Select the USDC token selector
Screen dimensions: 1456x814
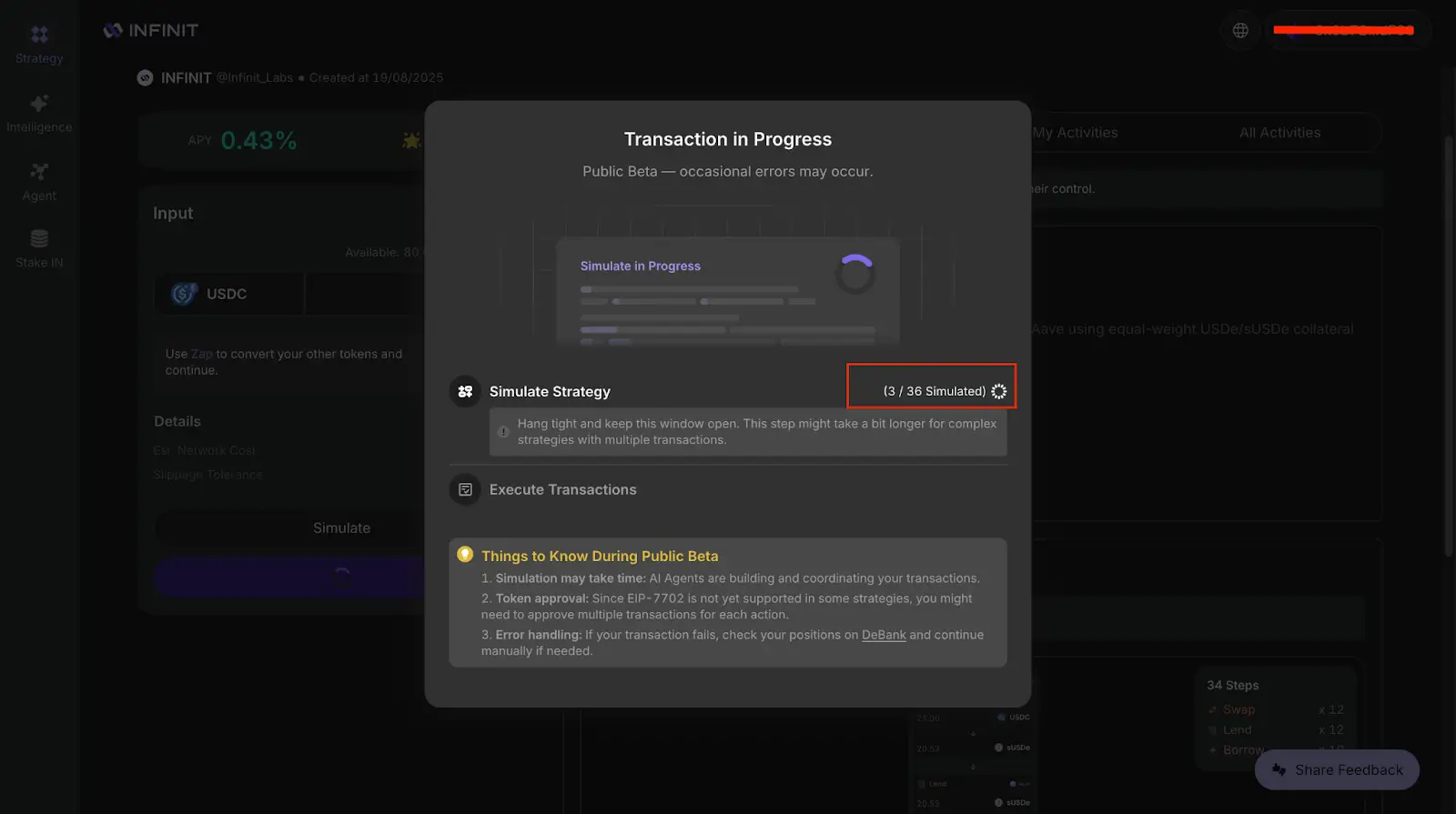coord(228,294)
